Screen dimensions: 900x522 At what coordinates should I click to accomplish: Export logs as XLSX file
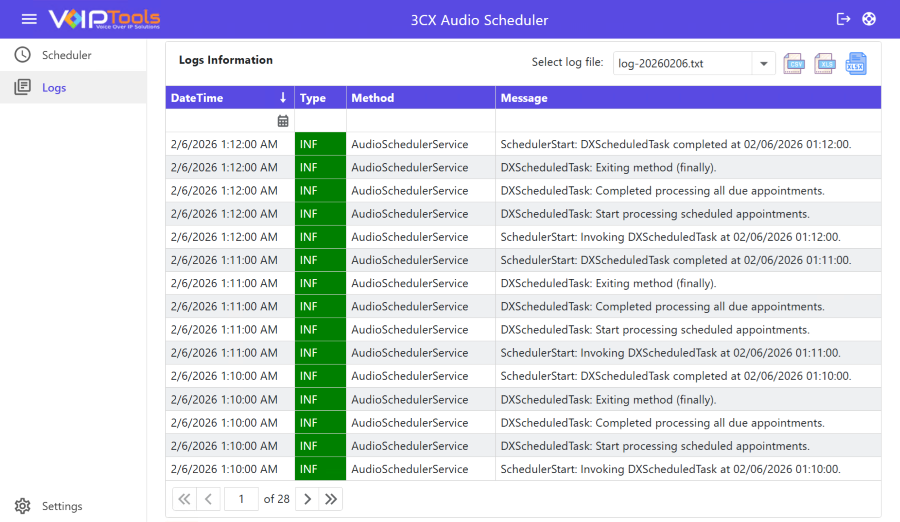click(x=856, y=64)
